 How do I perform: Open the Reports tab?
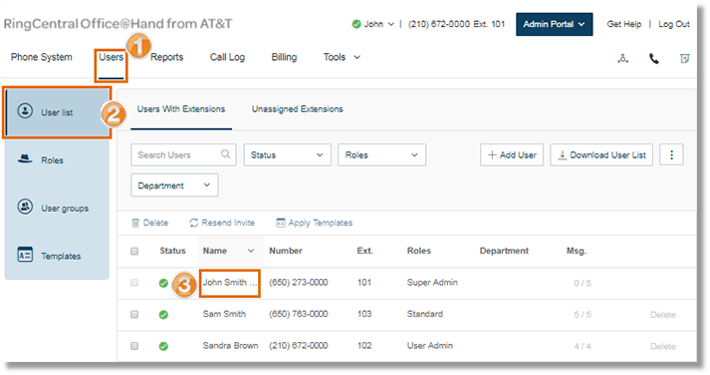(167, 57)
